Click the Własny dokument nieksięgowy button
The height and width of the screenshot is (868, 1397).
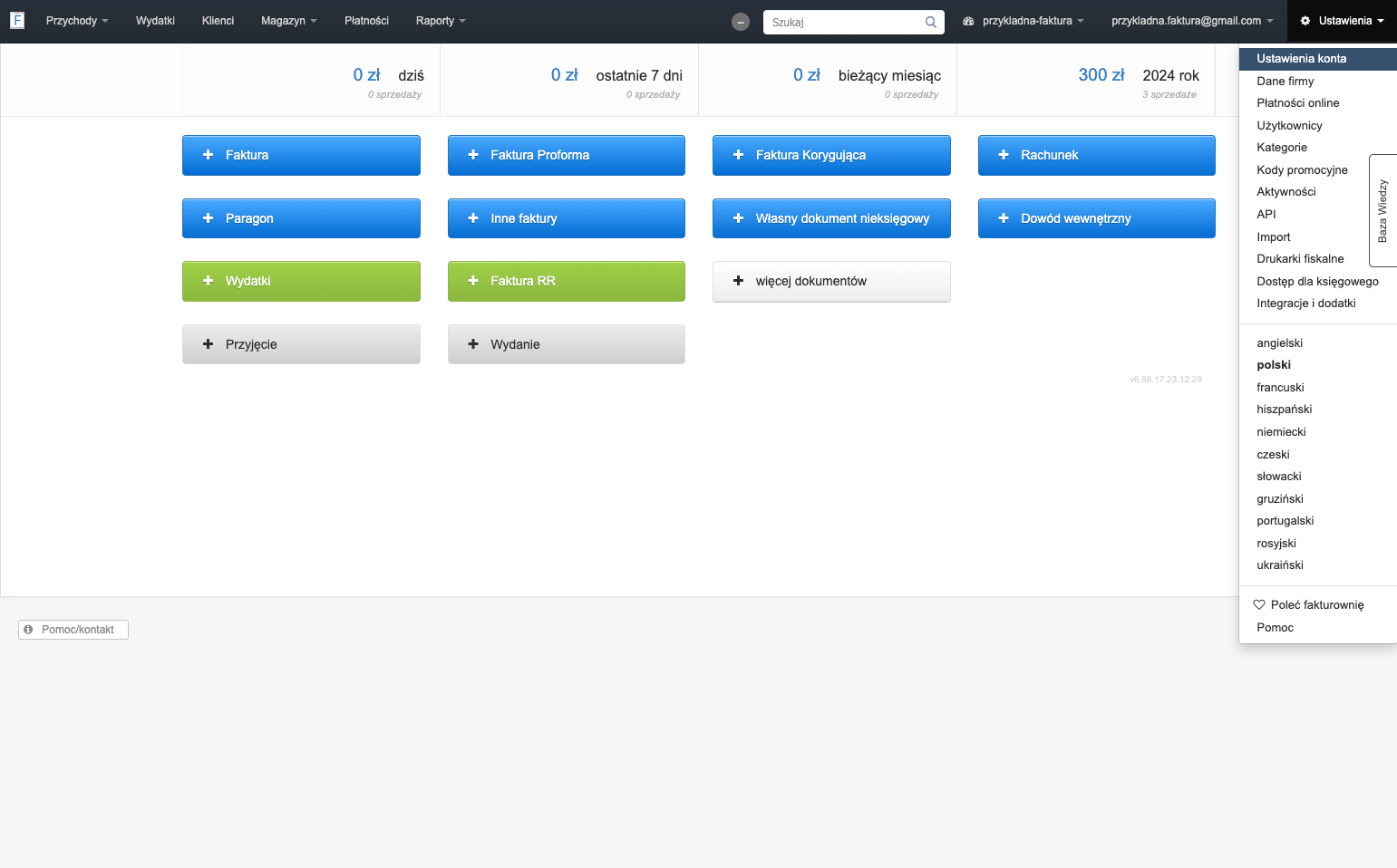point(831,218)
